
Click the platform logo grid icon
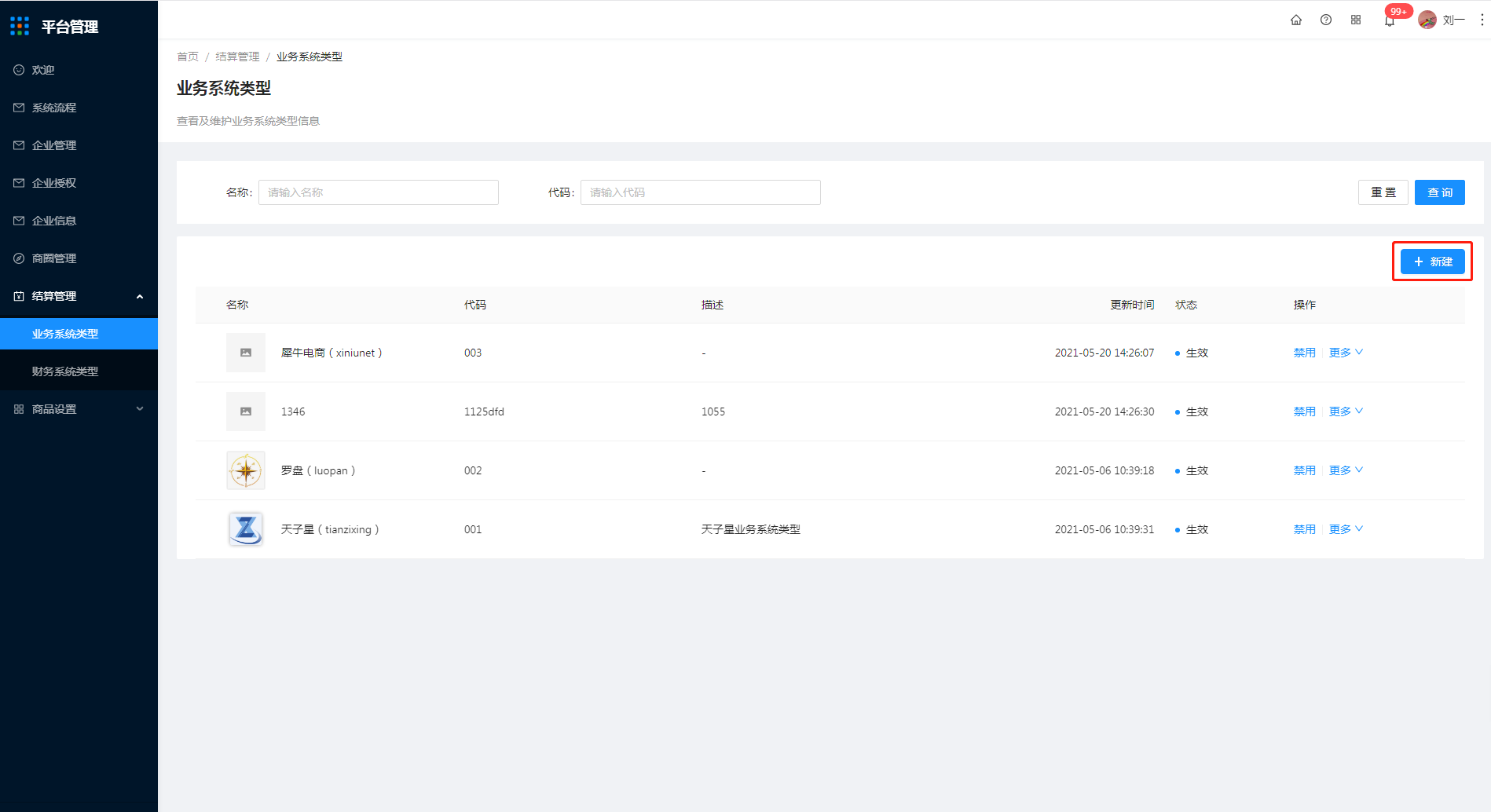20,27
